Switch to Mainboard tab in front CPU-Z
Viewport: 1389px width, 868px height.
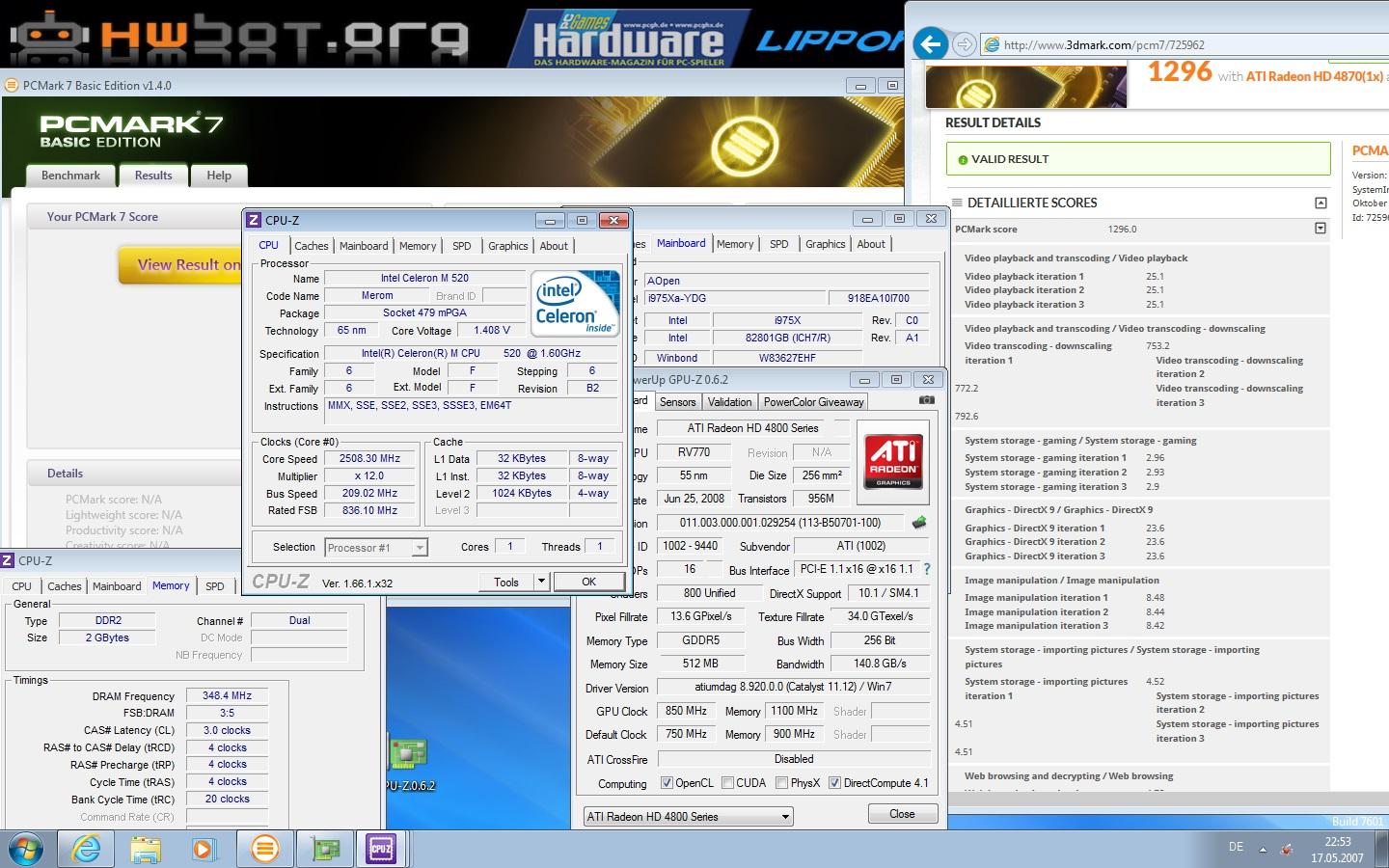coord(364,246)
